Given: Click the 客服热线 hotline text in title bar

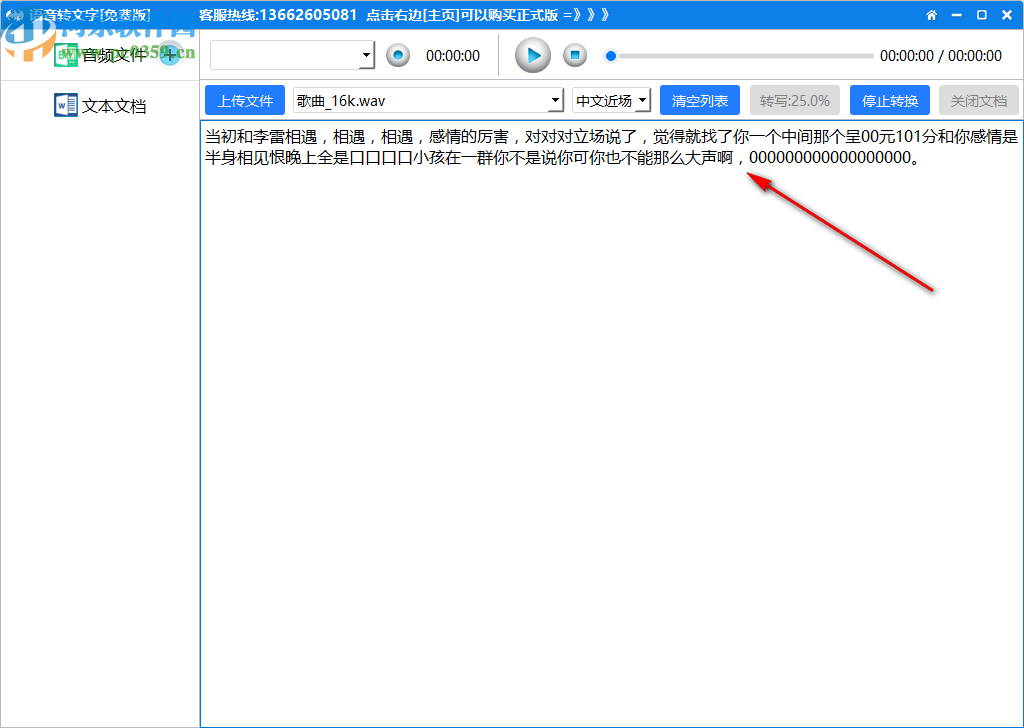Looking at the screenshot, I should click(x=278, y=15).
